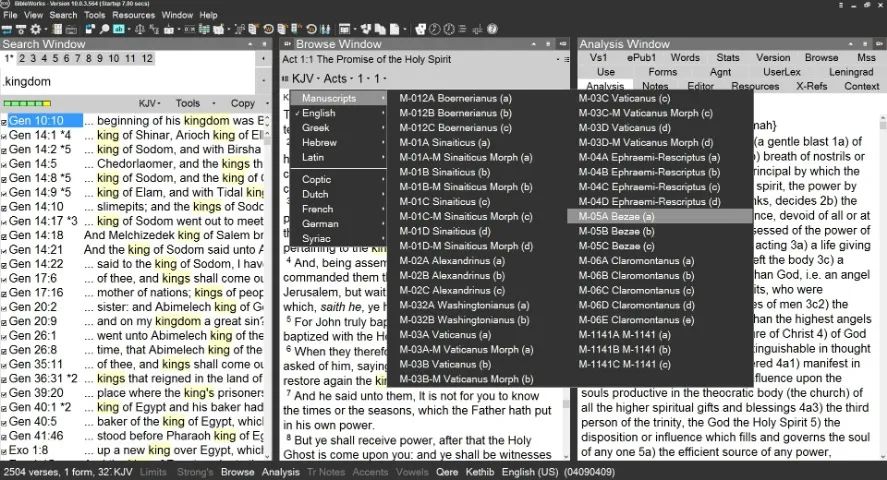Screen dimensions: 887x480
Task: Click the window layout toolbar icon
Action: point(344,29)
